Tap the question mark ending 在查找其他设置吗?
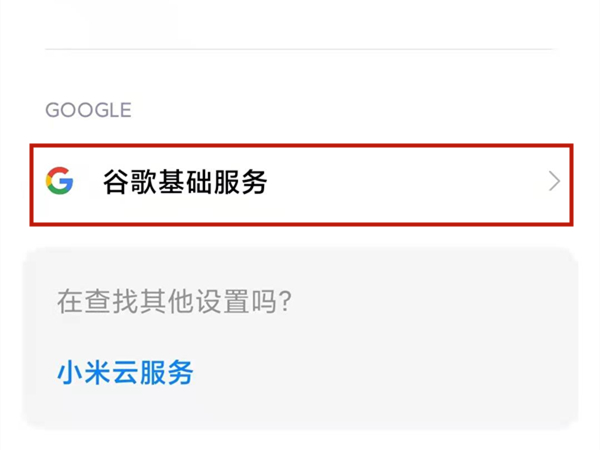Image resolution: width=600 pixels, height=450 pixels. point(285,301)
